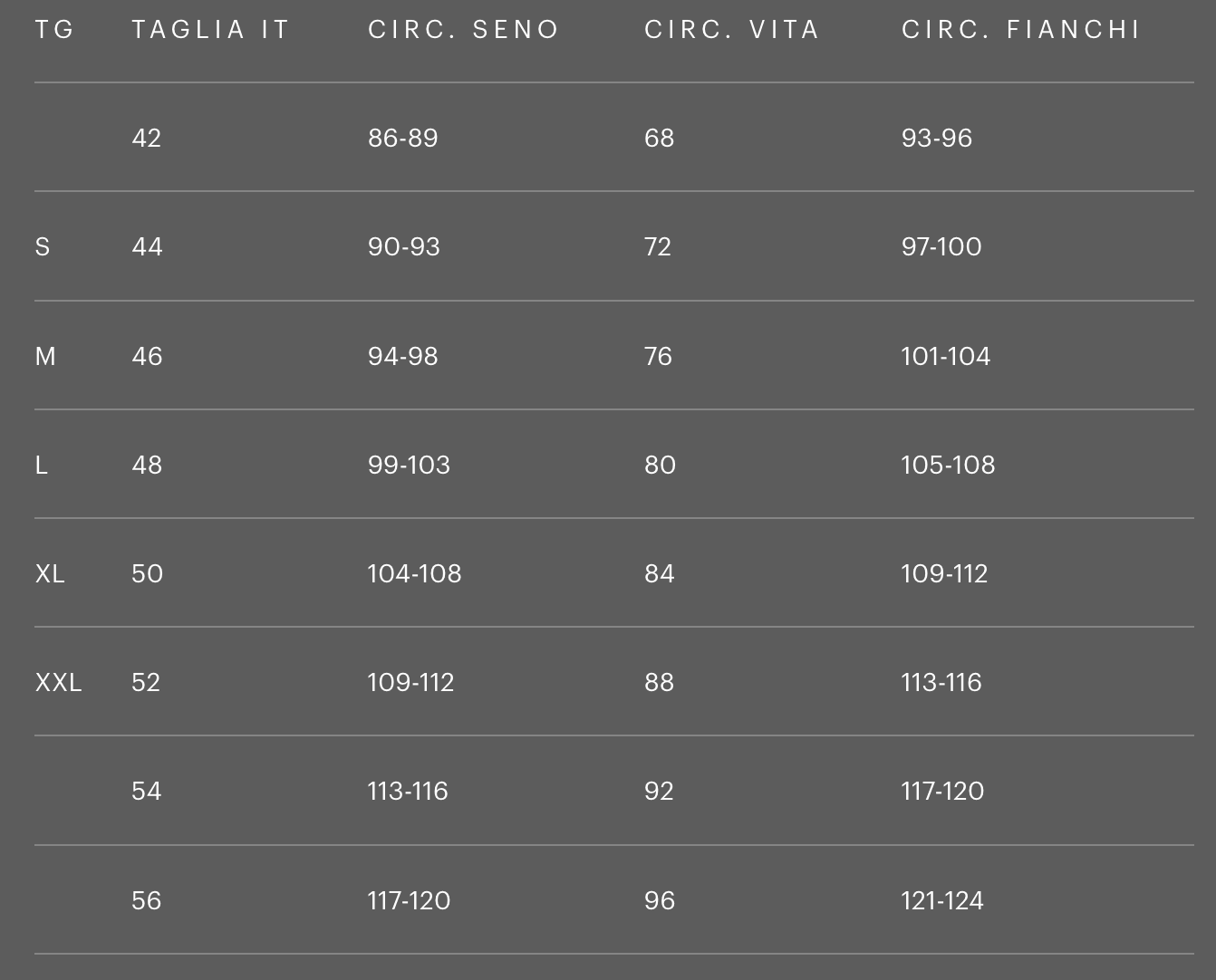The image size is (1216, 980).
Task: Select the XXL size label
Action: point(58,683)
